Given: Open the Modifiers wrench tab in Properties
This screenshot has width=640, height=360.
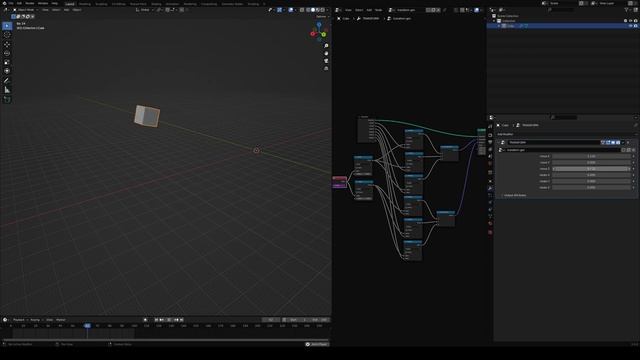Looking at the screenshot, I should 490,188.
